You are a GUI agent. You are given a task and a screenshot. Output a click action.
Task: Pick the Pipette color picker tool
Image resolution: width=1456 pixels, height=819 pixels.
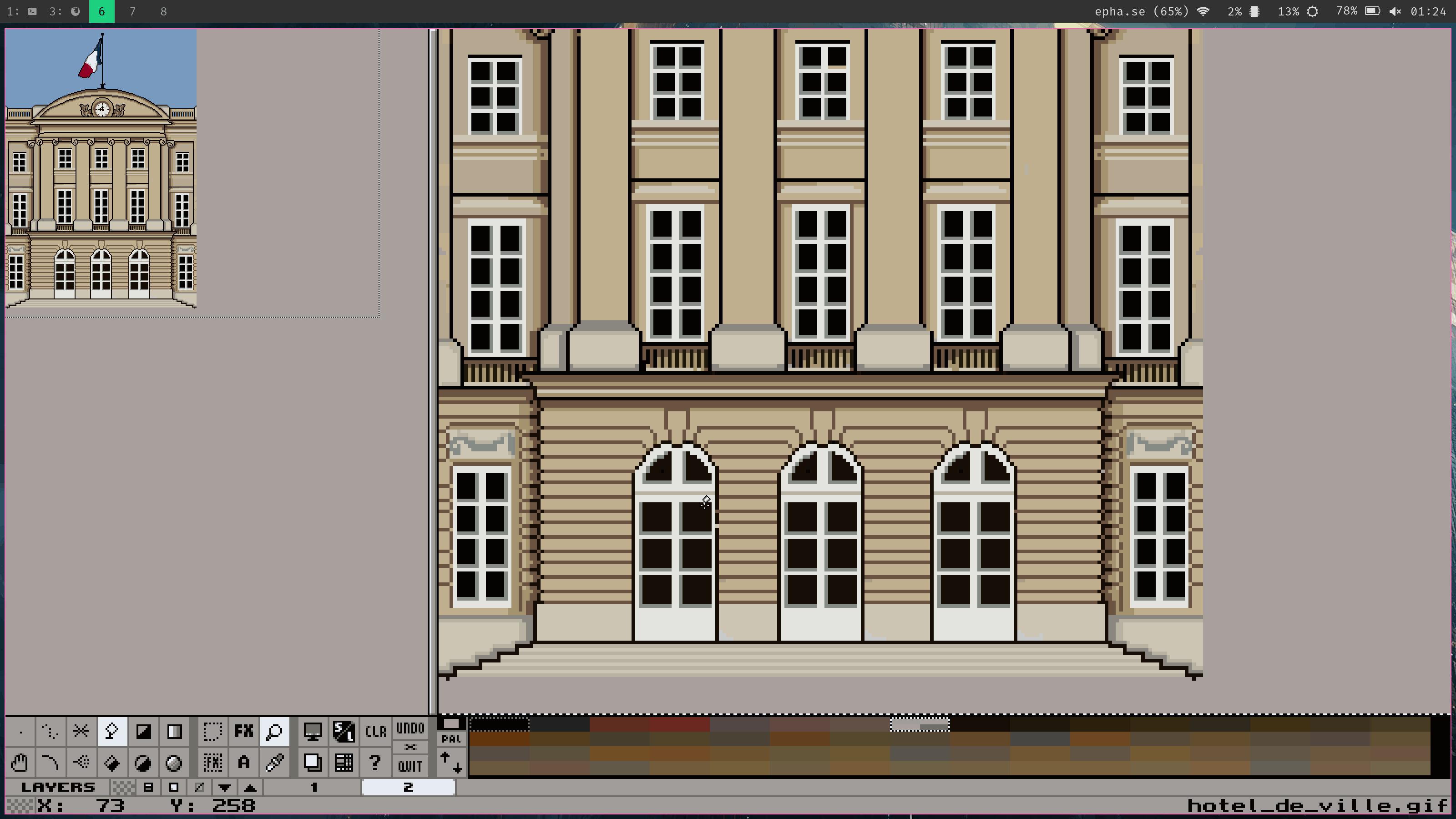point(275,763)
